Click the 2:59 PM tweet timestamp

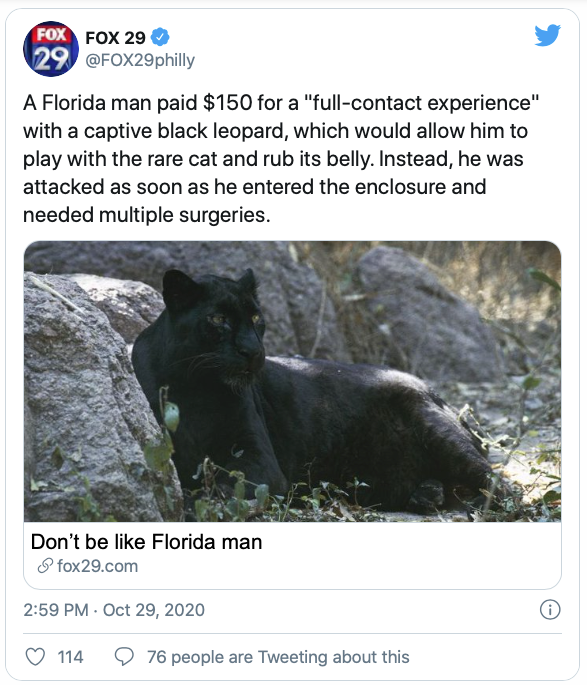click(56, 610)
